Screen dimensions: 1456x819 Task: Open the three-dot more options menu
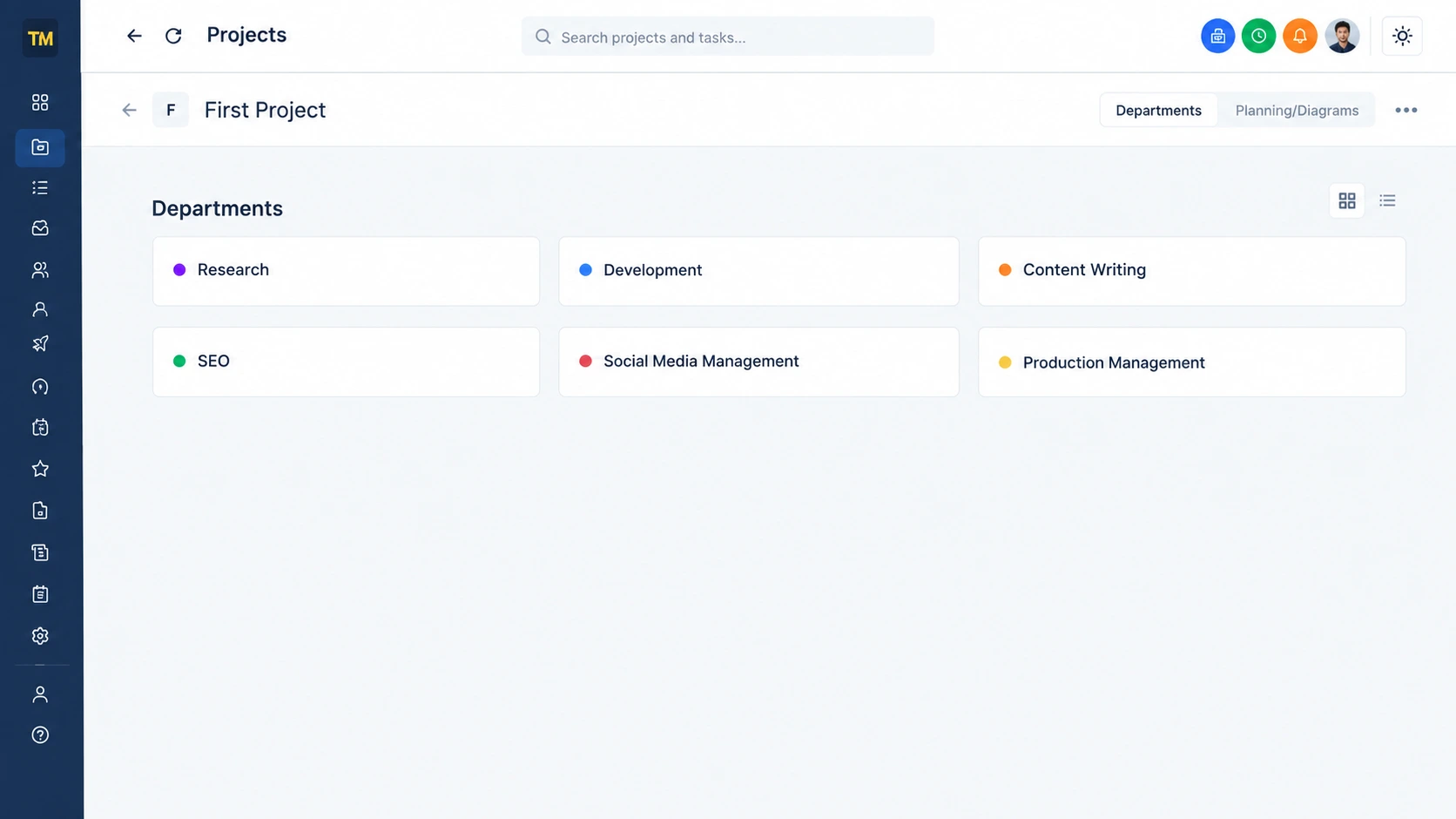pyautogui.click(x=1405, y=111)
